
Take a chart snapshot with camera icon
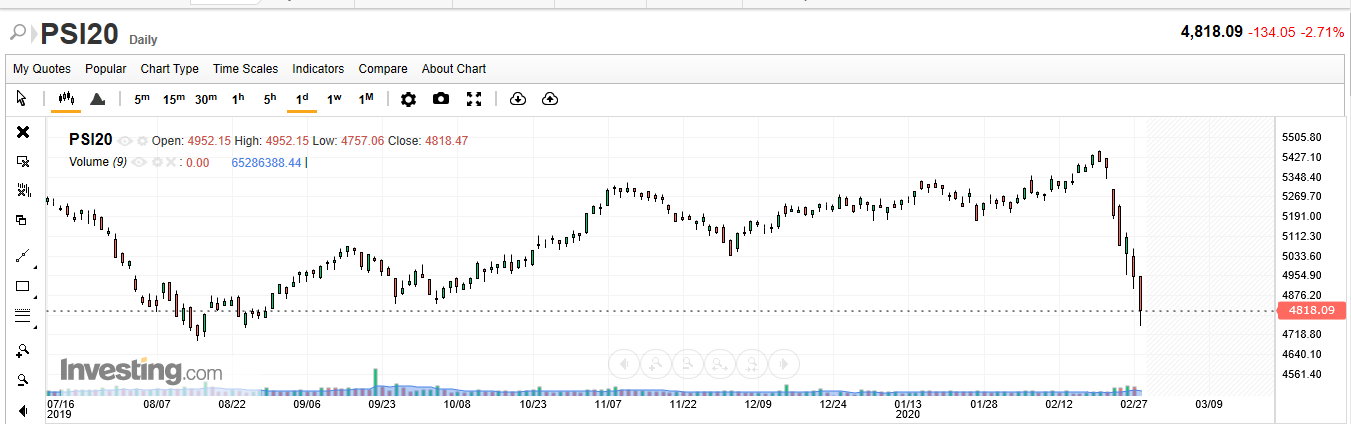[x=441, y=99]
